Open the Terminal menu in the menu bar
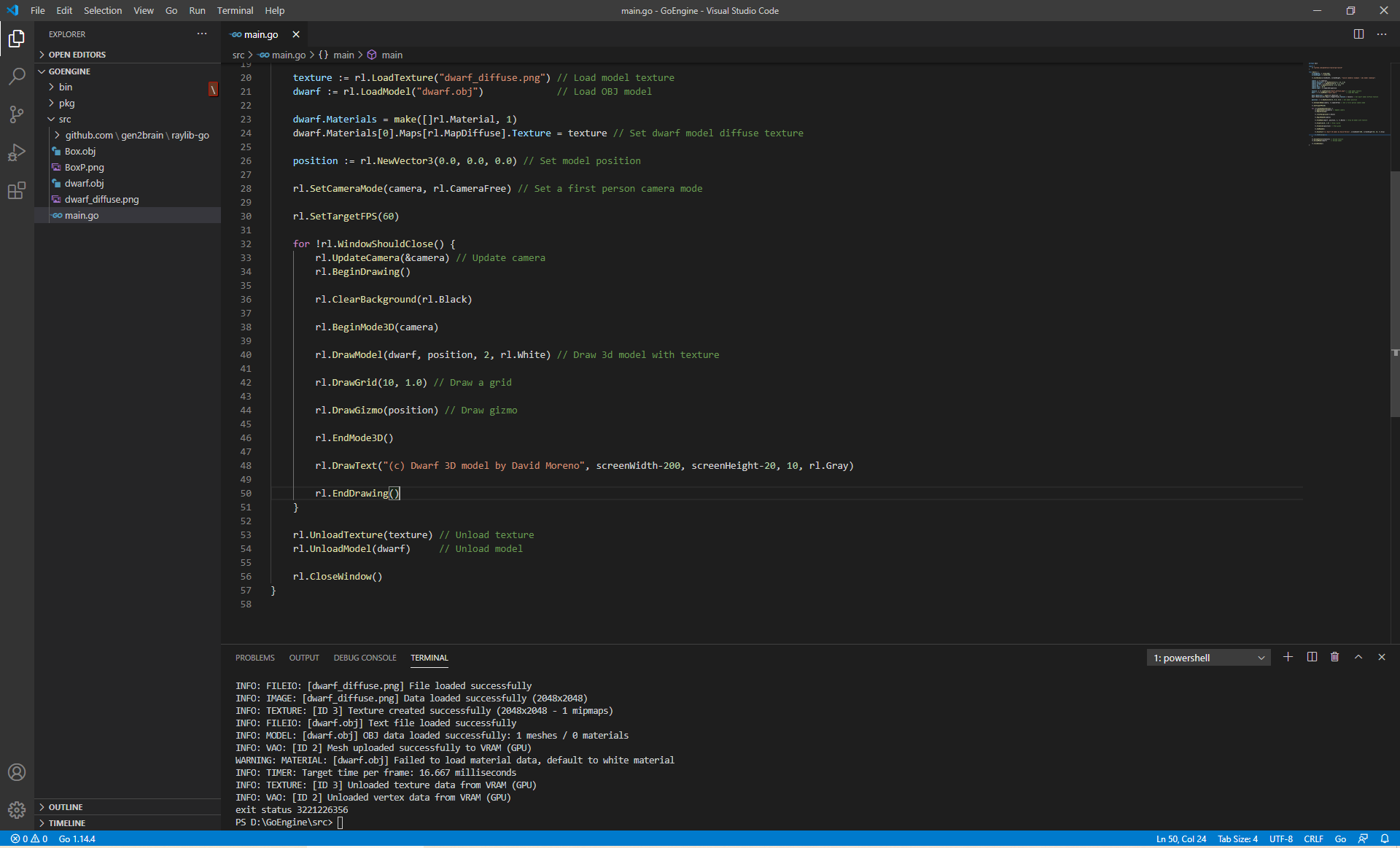This screenshot has height=848, width=1400. (x=235, y=10)
